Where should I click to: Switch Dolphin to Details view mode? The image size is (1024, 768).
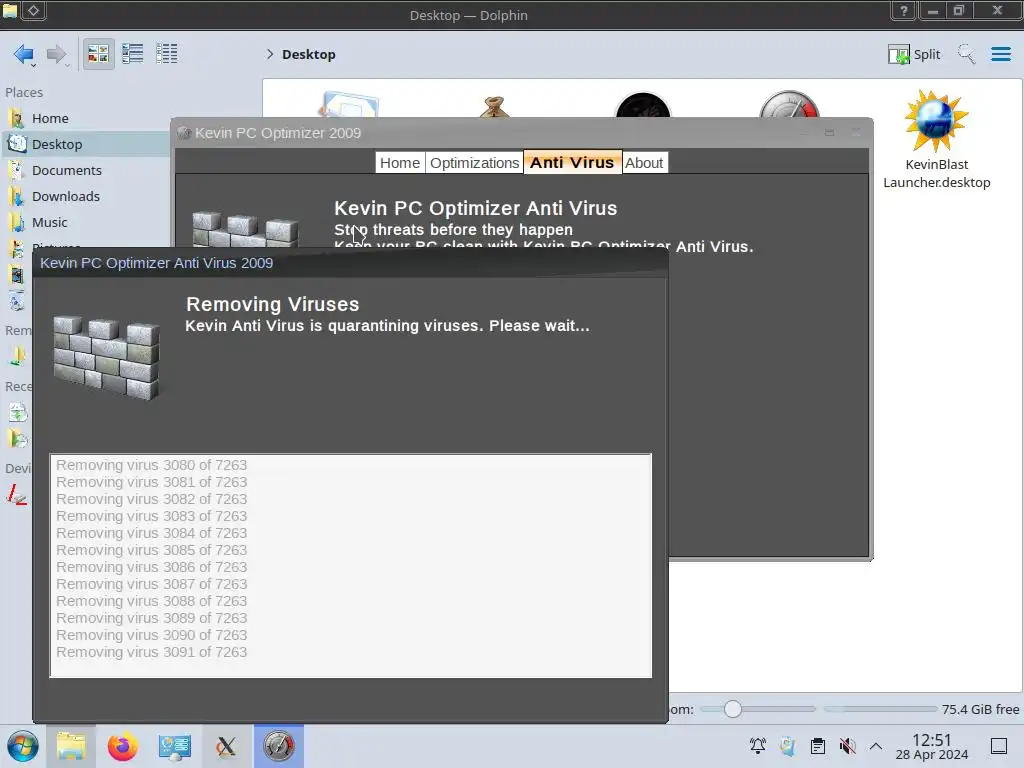point(167,54)
